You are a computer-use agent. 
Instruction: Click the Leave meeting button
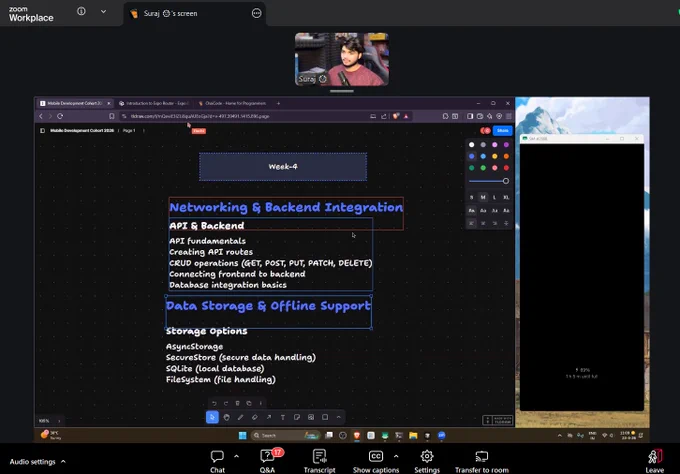[x=654, y=461]
